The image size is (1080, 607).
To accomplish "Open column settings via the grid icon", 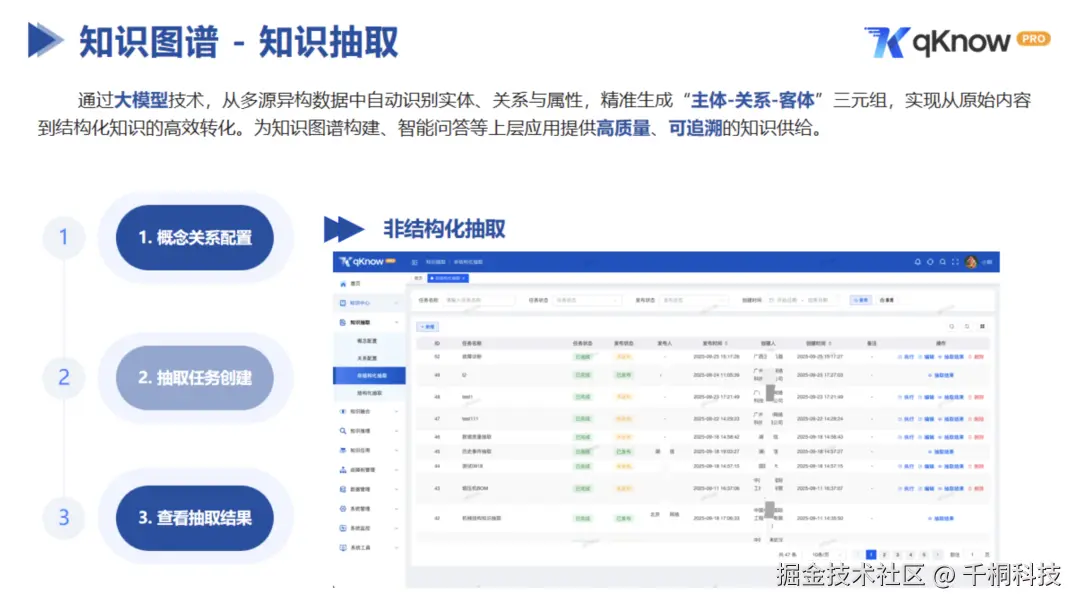I will tap(982, 326).
